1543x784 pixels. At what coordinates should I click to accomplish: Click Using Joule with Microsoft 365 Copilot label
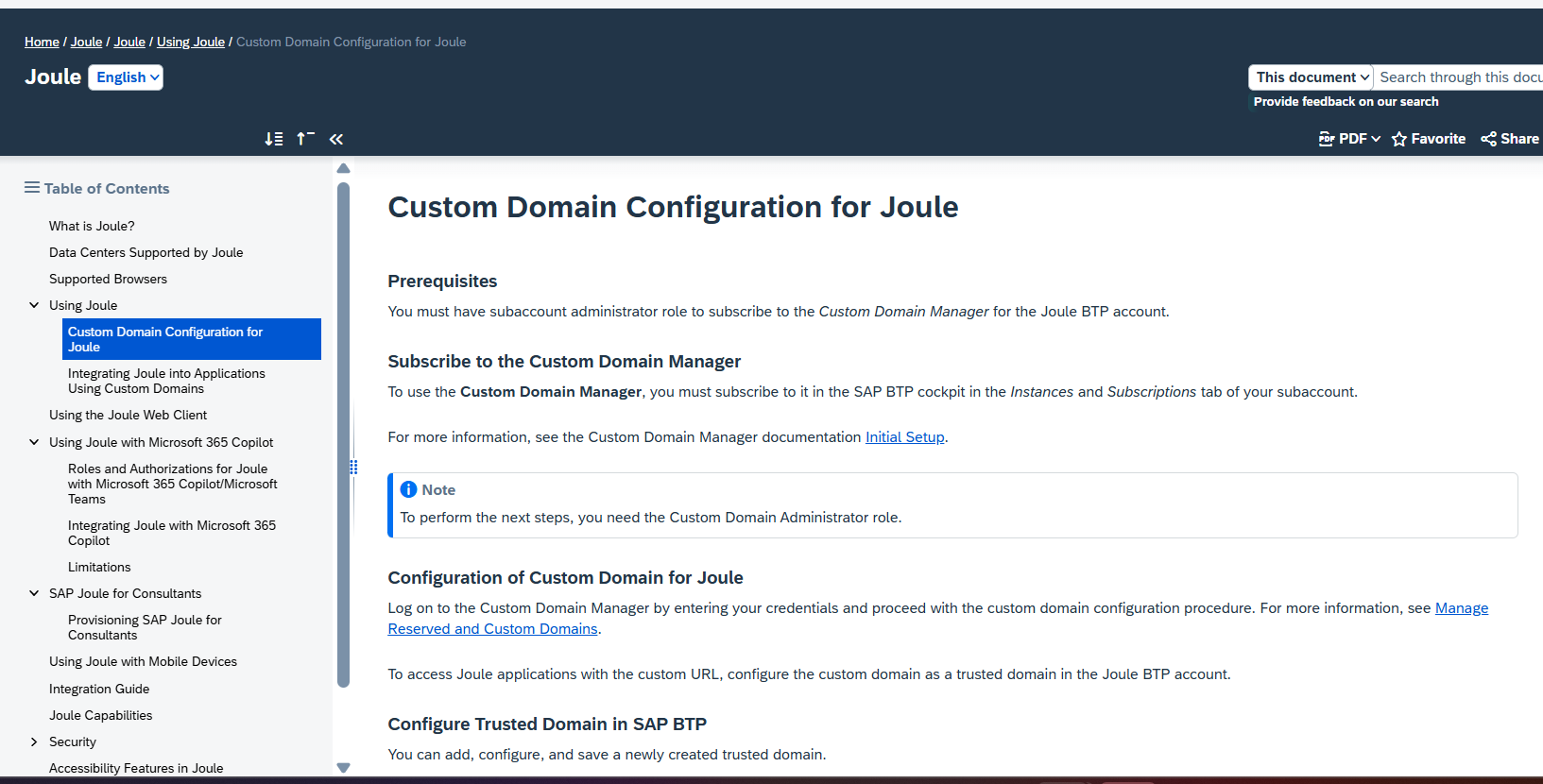pyautogui.click(x=161, y=442)
